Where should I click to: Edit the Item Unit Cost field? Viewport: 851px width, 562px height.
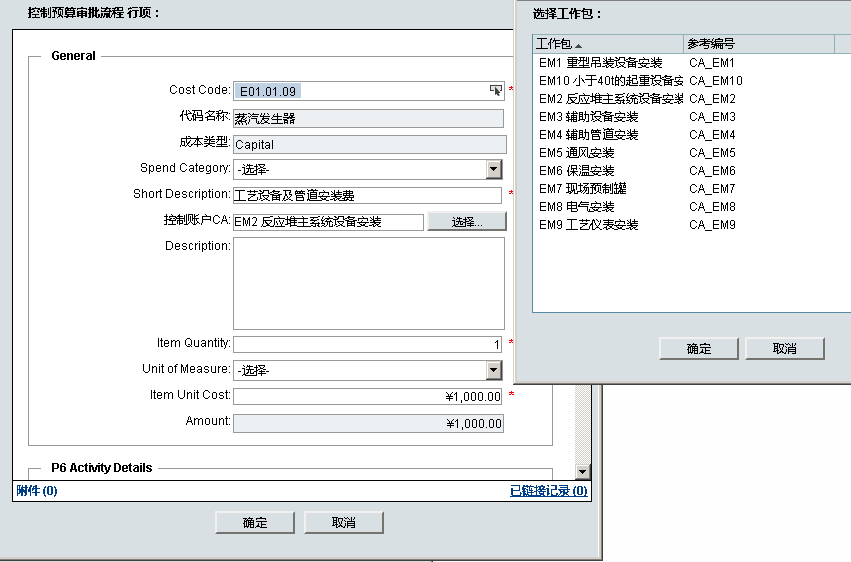click(367, 397)
